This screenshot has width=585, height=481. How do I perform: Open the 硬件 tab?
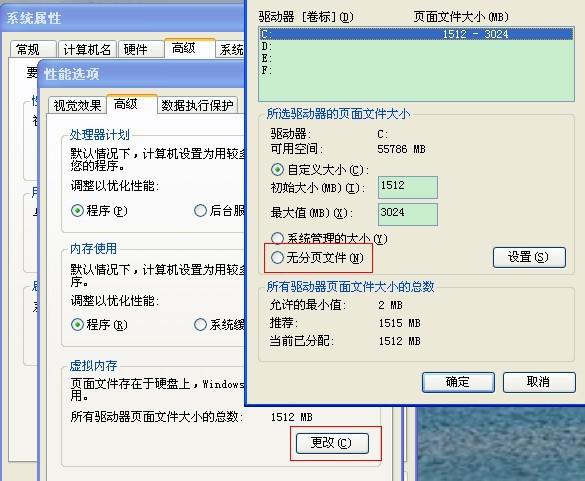coord(135,49)
